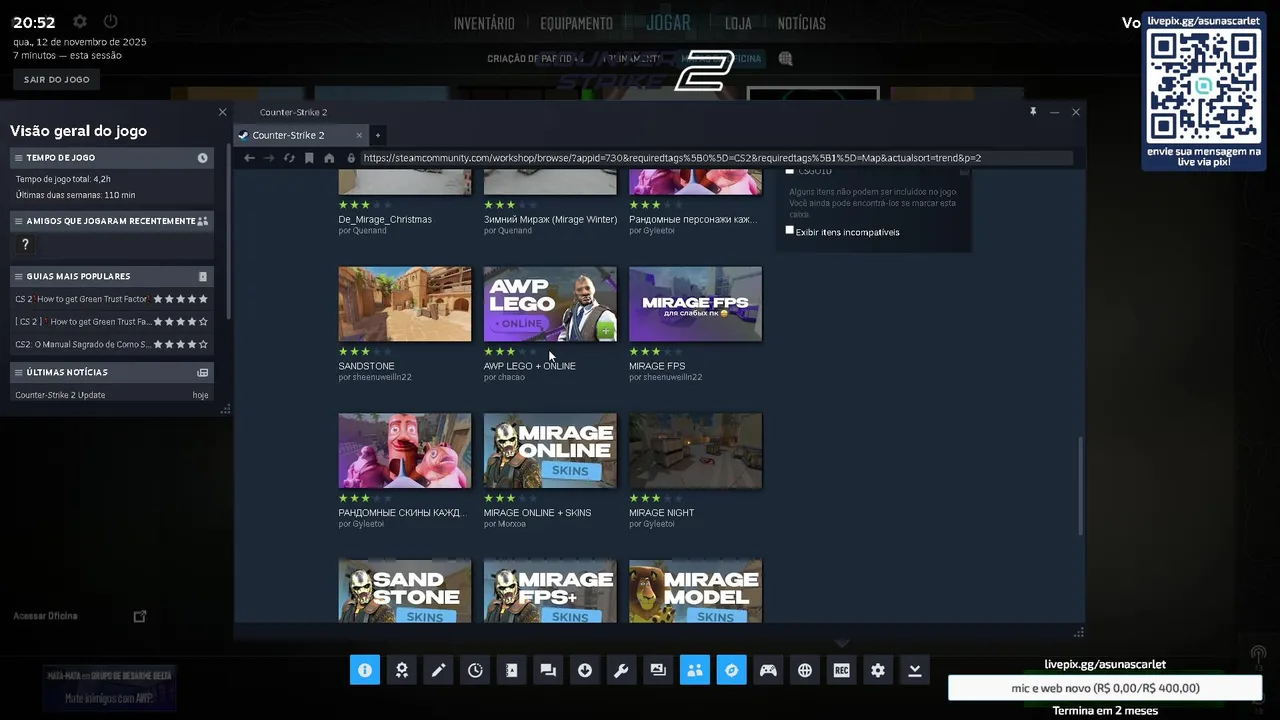Open the MIRAGE MODEL thumbnail

(x=696, y=592)
